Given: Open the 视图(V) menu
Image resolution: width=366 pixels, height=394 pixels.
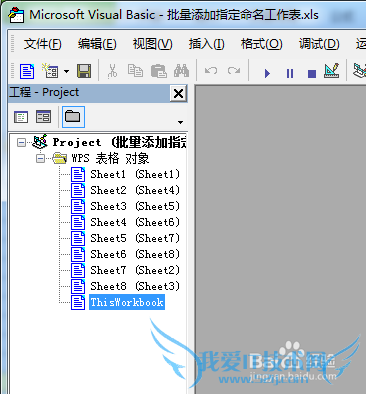Looking at the screenshot, I should click(x=153, y=44).
